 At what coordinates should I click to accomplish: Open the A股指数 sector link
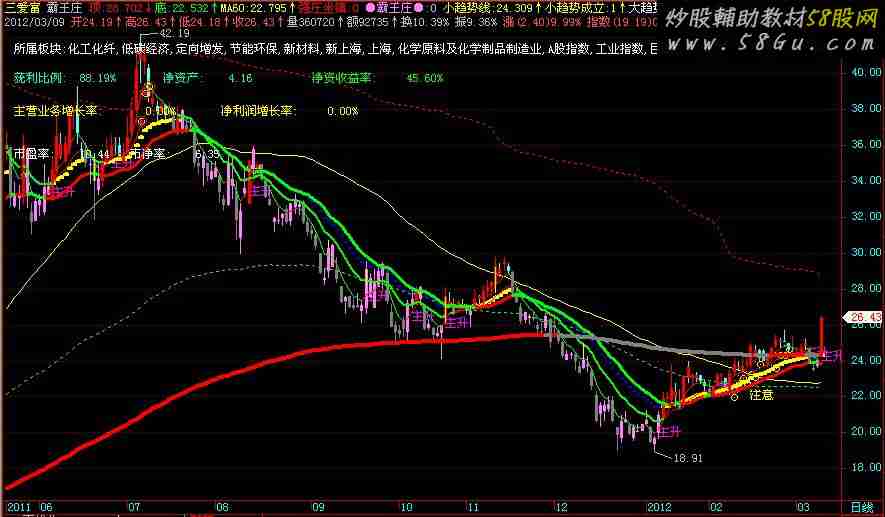pyautogui.click(x=568, y=49)
